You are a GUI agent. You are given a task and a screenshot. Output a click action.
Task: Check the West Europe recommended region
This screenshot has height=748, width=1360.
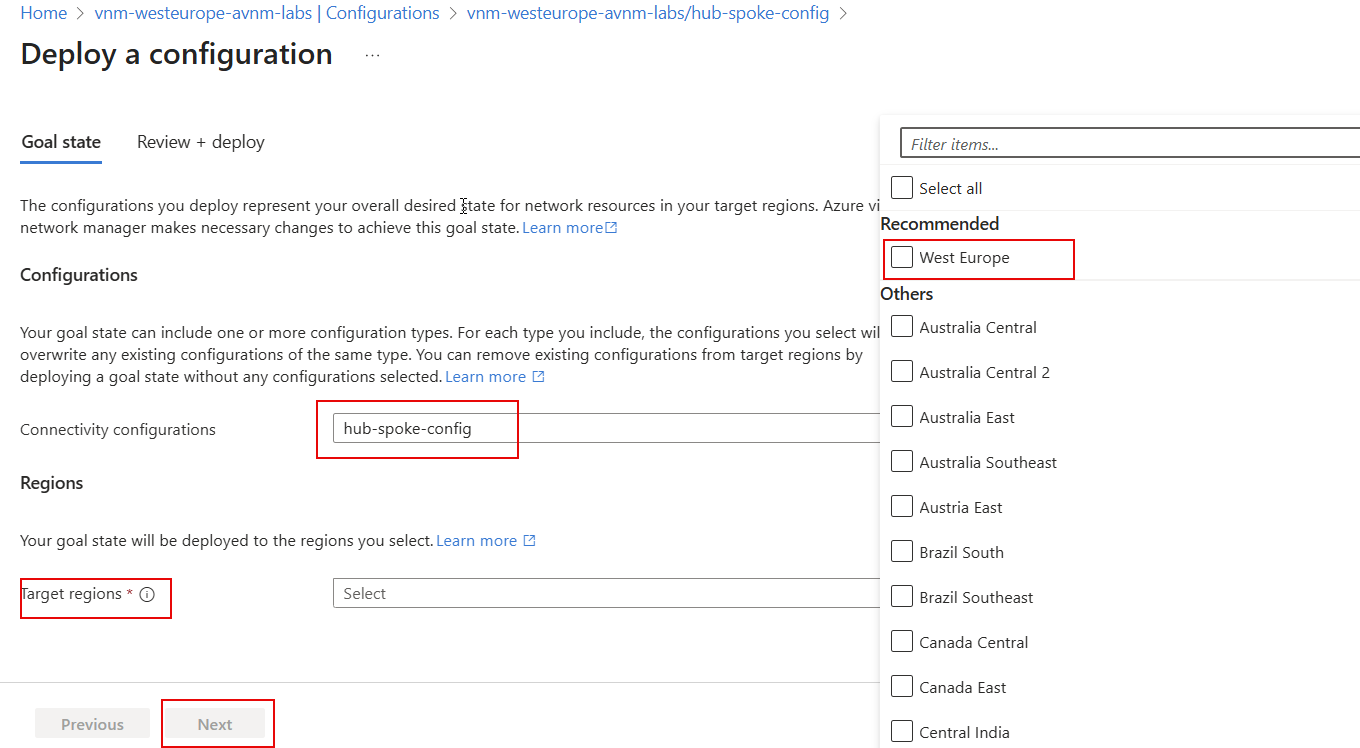(901, 256)
